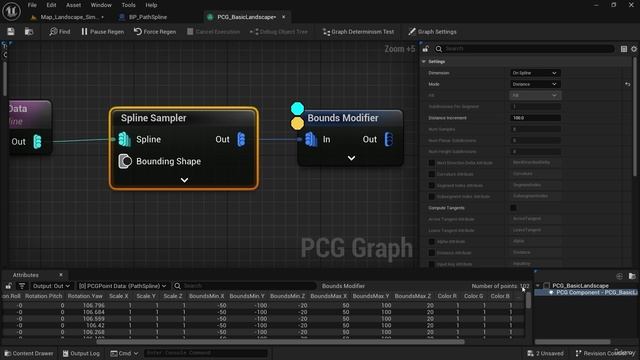Open Graph Settings

(433, 31)
